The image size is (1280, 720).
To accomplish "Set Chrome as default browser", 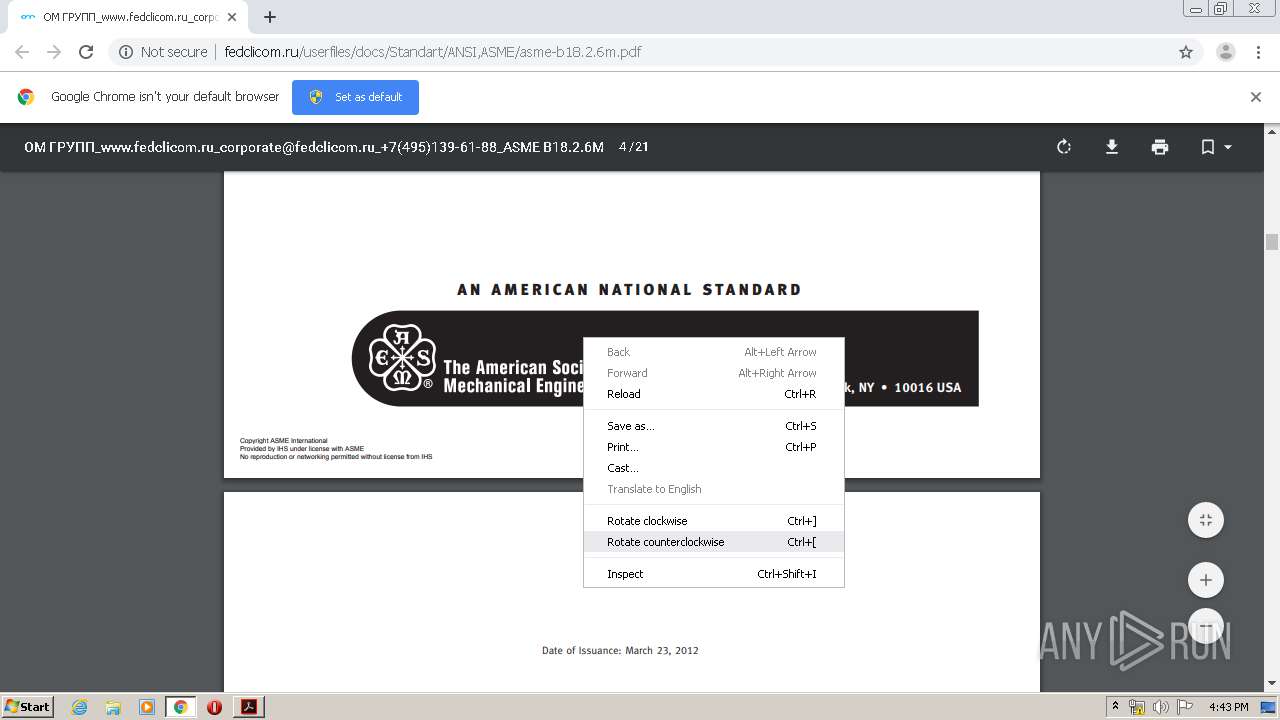I will tap(355, 97).
